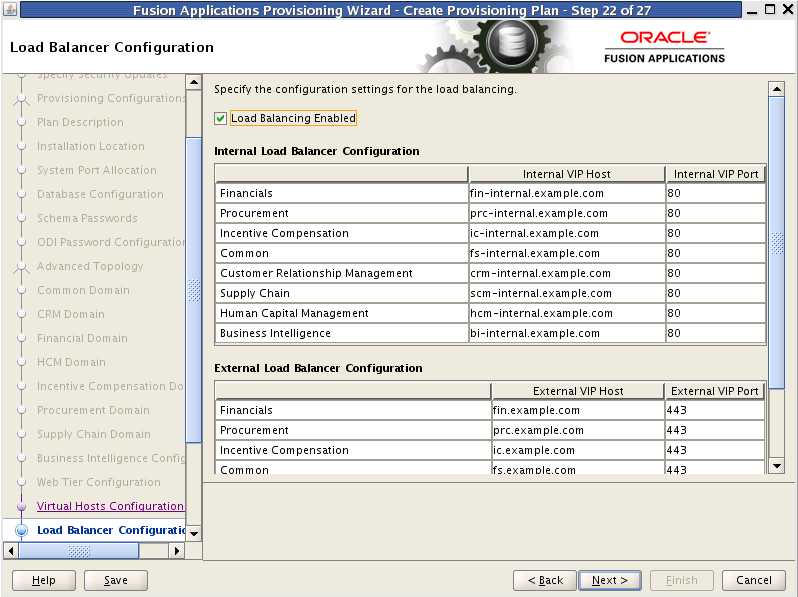
Task: Click the step list vertical scrollbar thumb
Action: [194, 290]
